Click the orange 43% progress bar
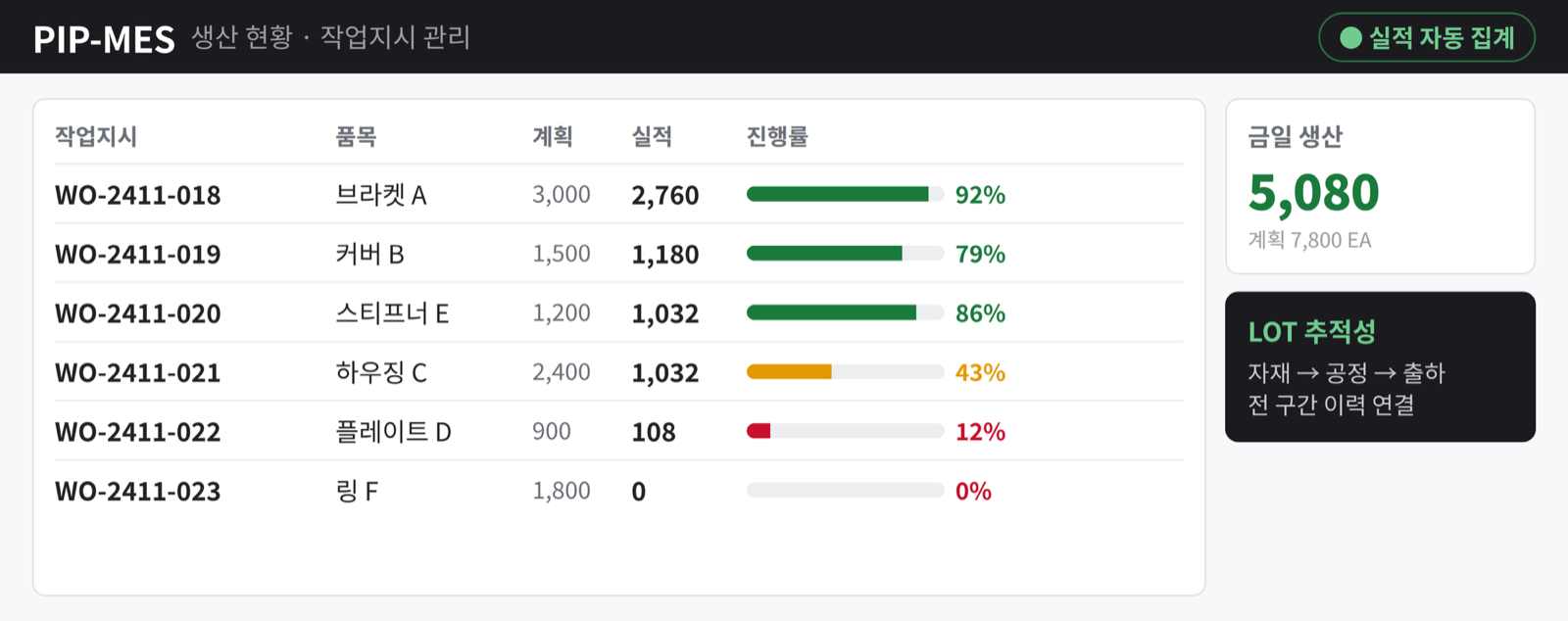 coord(845,372)
